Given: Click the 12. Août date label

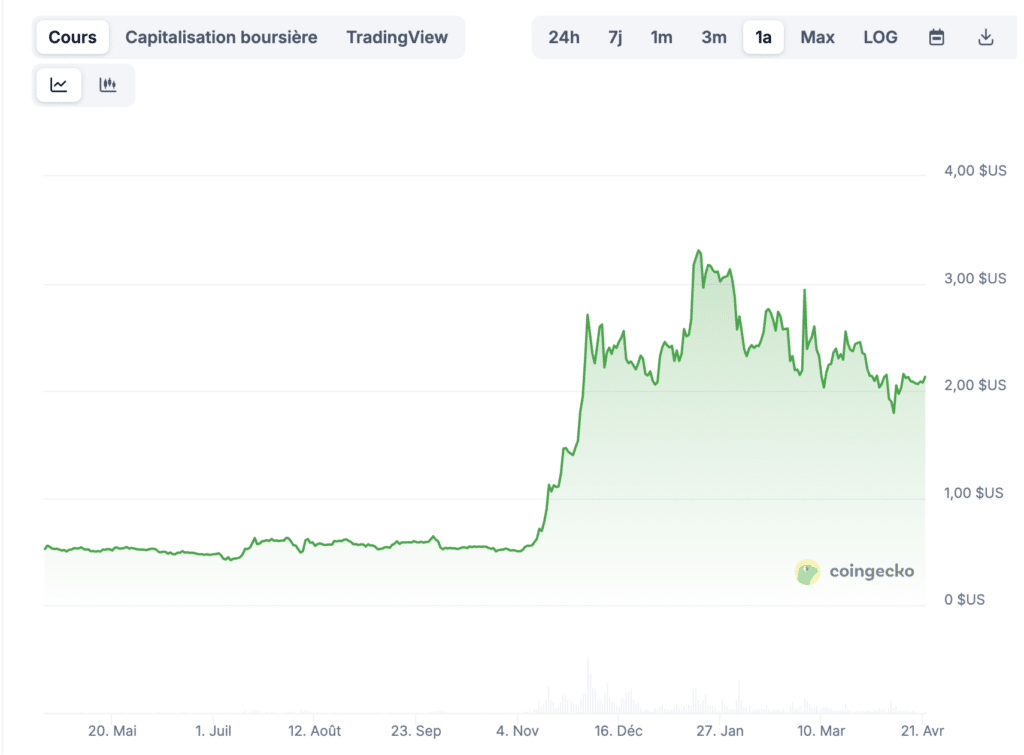Looking at the screenshot, I should 315,731.
